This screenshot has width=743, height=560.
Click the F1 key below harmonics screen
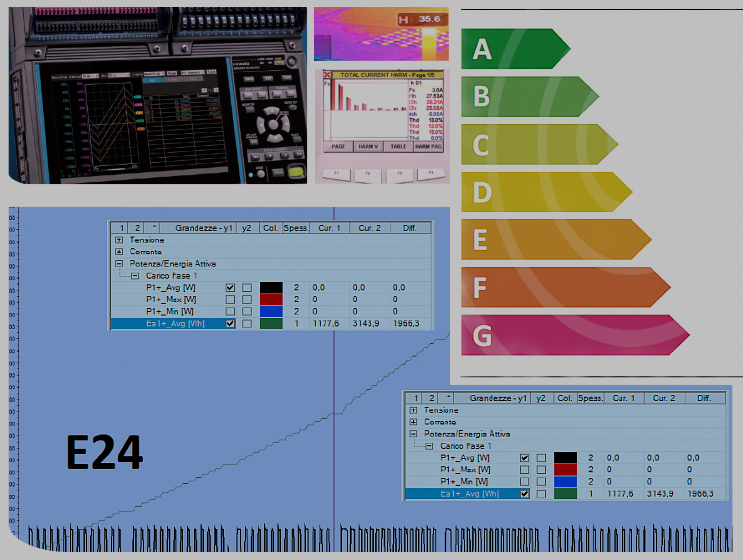[x=336, y=174]
